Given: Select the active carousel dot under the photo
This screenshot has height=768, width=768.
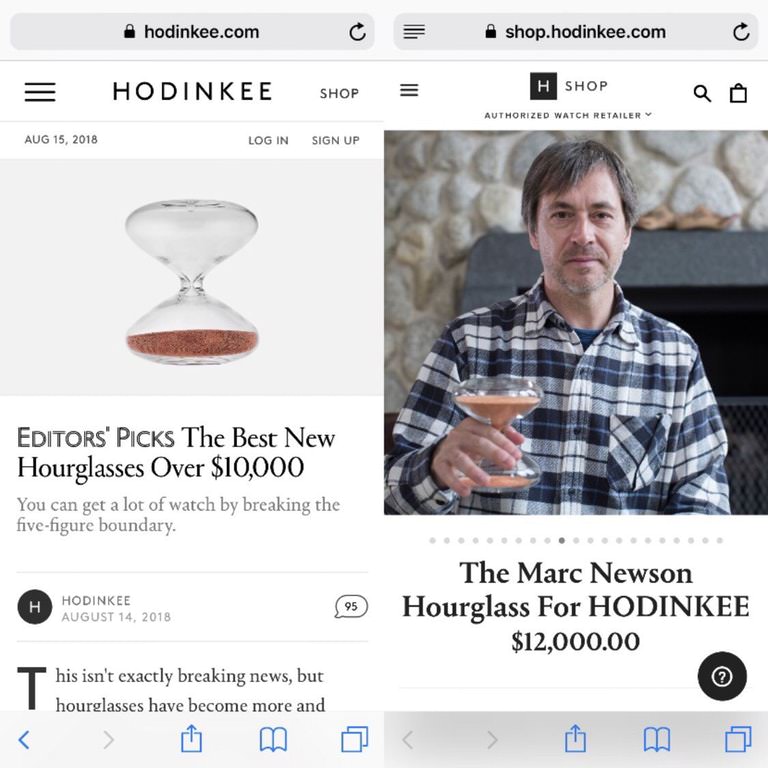Looking at the screenshot, I should coord(561,541).
